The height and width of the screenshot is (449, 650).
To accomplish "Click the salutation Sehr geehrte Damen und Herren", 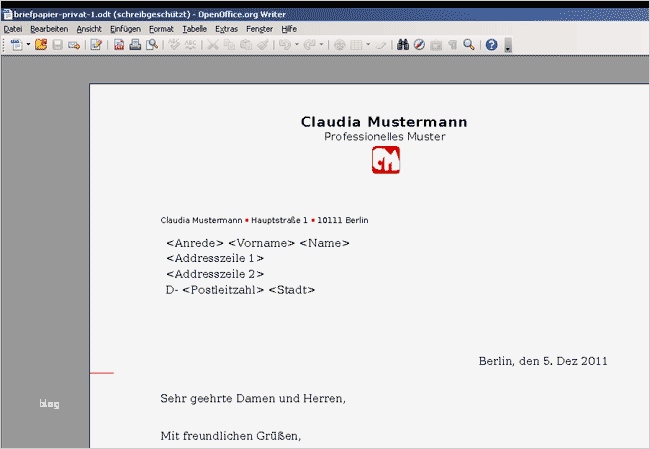I will (x=253, y=398).
